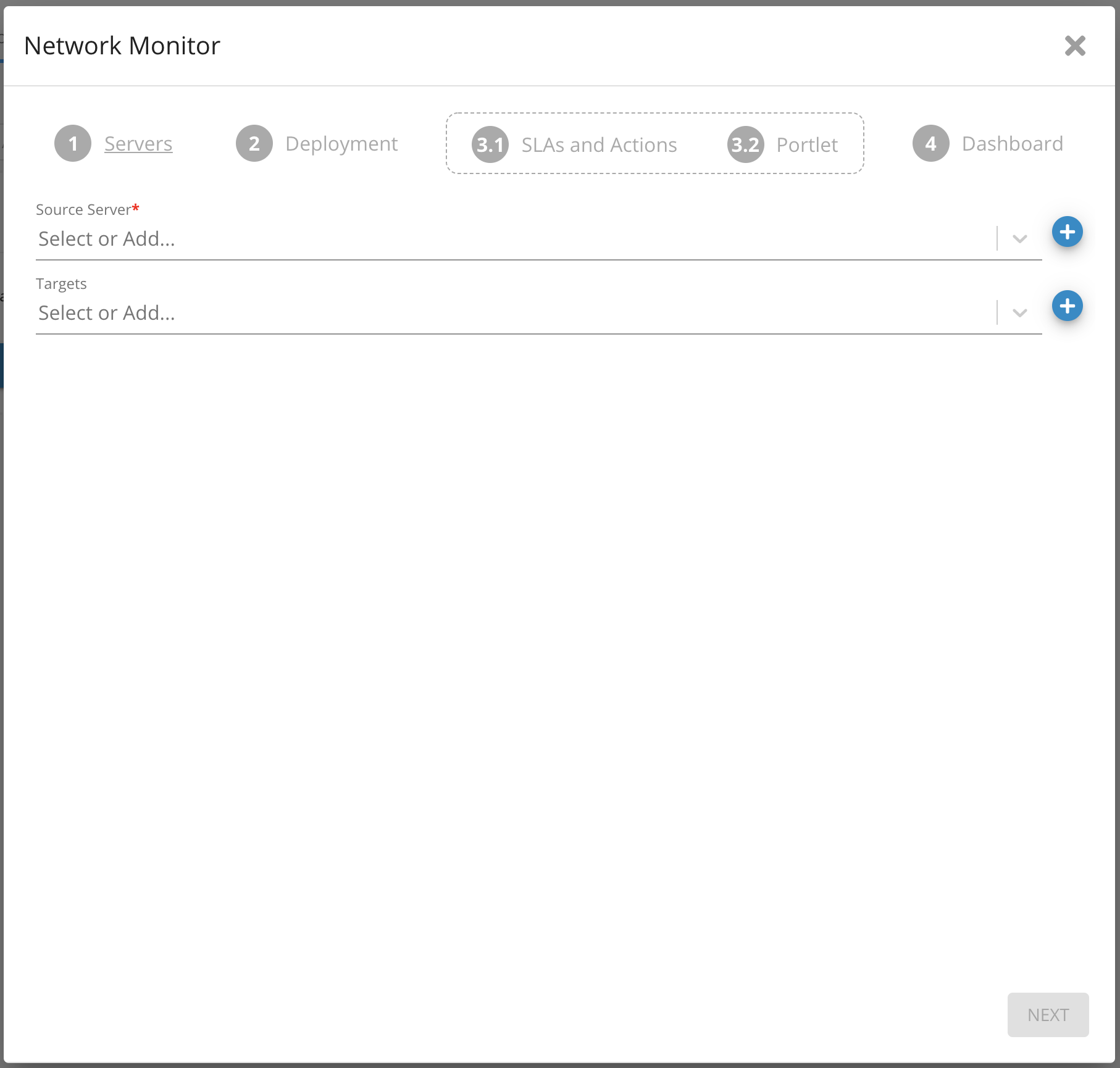Click the step 4 circle icon
This screenshot has height=1068, width=1120.
(x=930, y=143)
